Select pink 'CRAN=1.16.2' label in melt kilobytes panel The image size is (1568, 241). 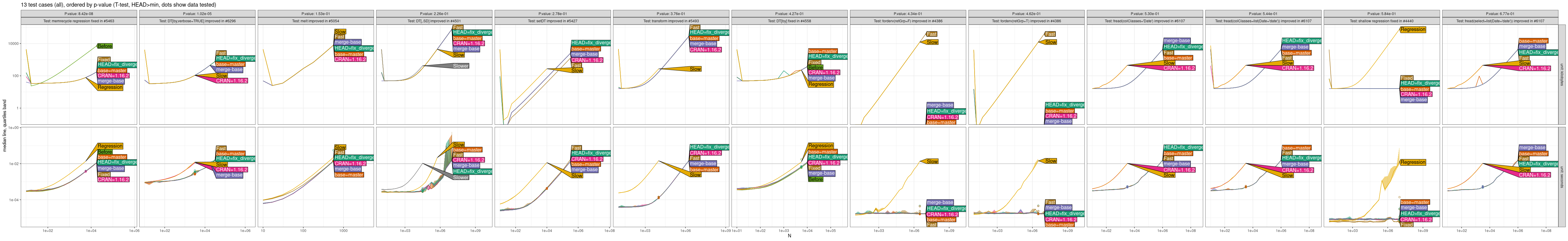click(350, 60)
